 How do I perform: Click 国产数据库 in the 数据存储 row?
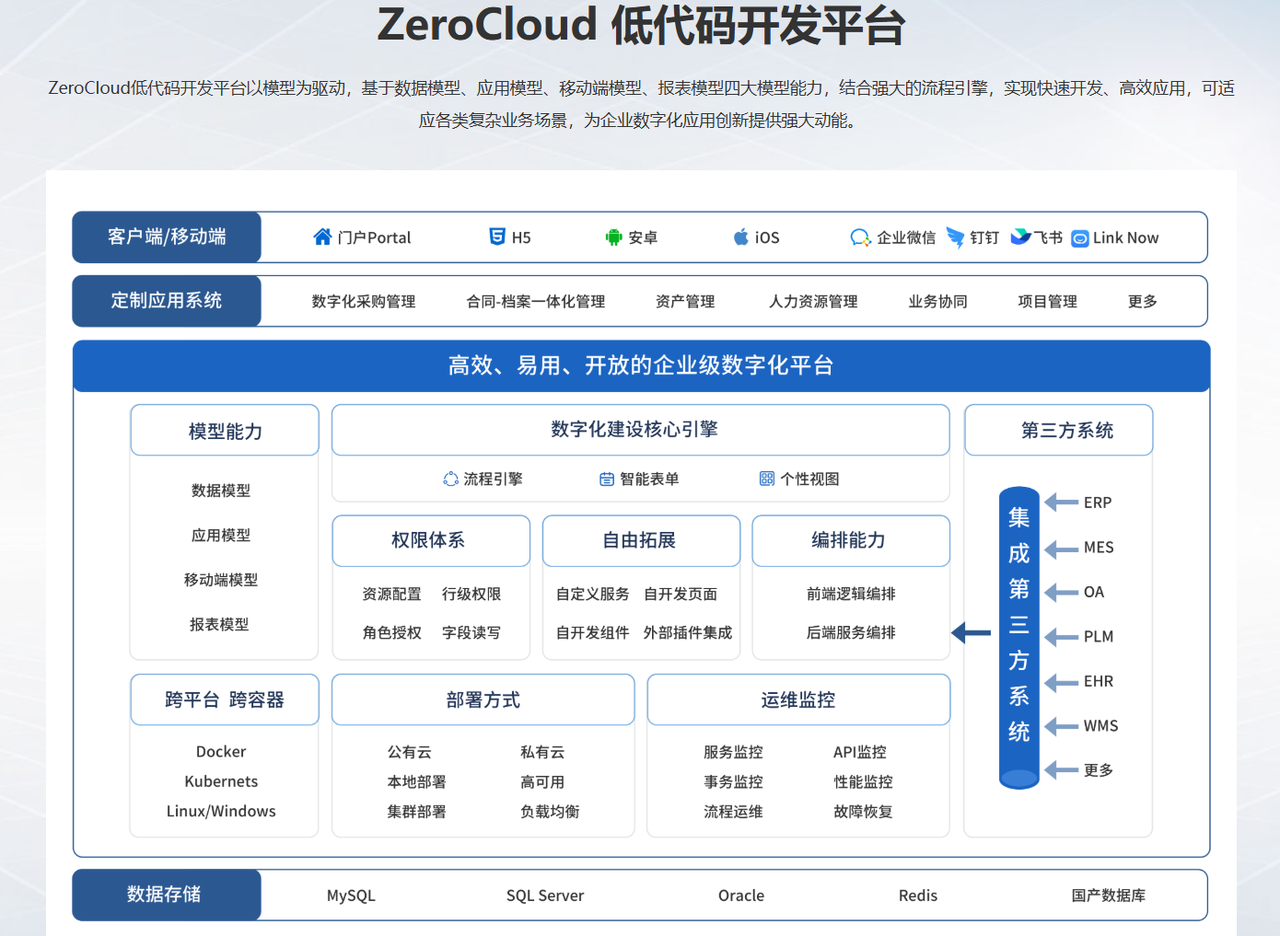click(1109, 895)
